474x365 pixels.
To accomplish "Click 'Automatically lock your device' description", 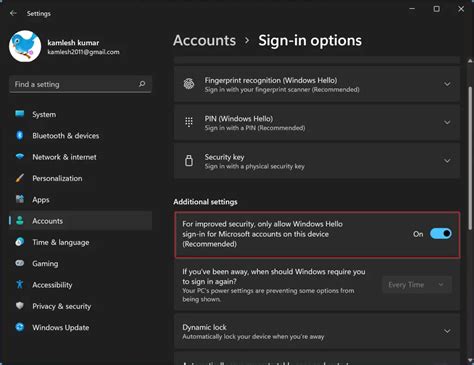I will (253, 337).
